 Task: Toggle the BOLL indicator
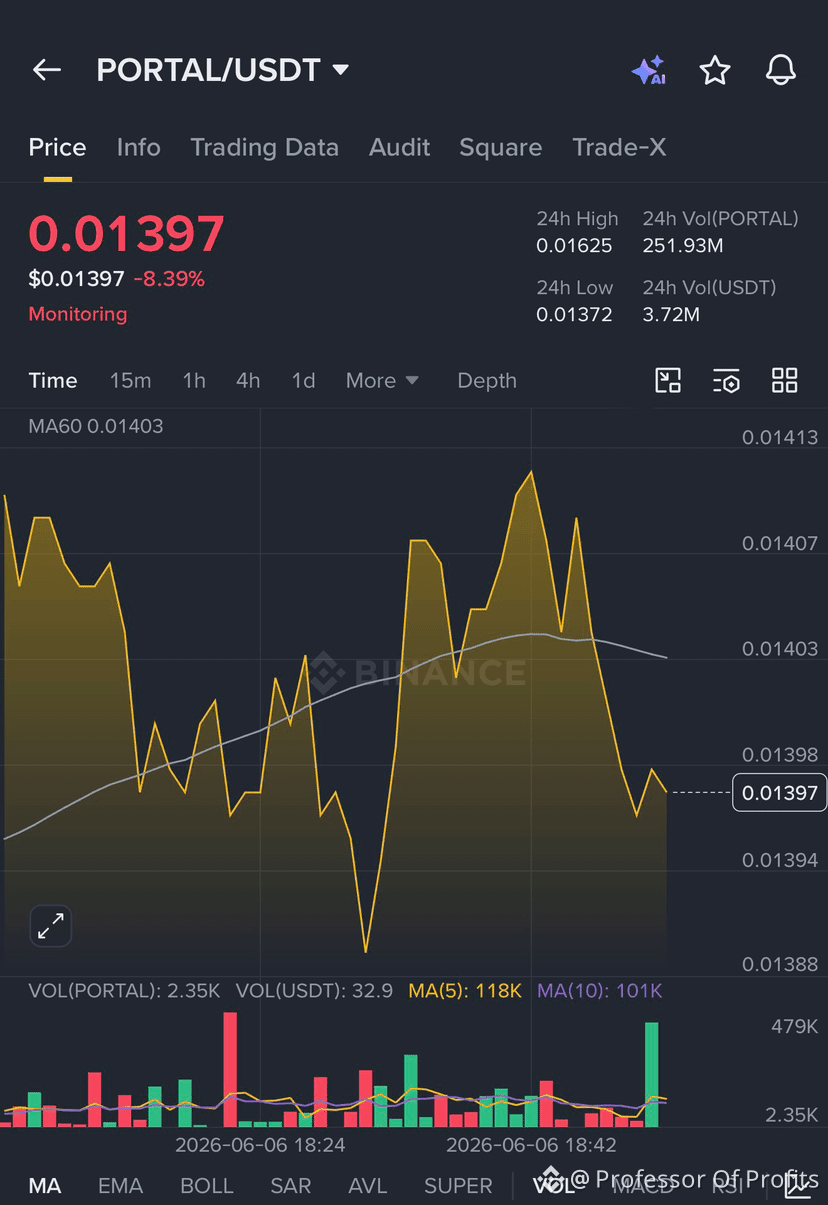[206, 1186]
